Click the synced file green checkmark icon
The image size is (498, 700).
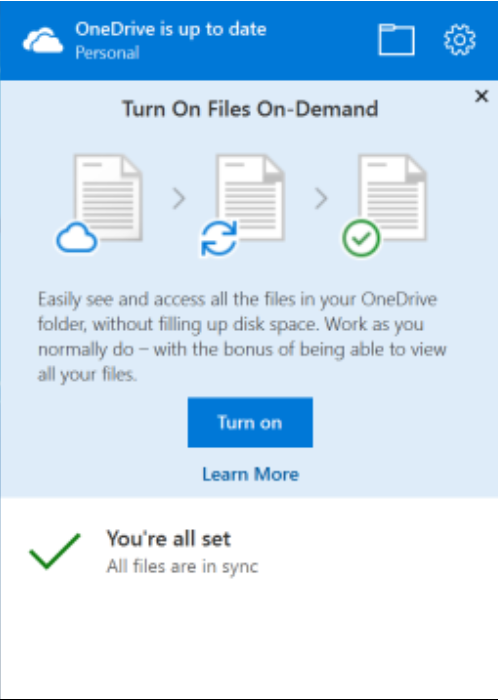(361, 238)
